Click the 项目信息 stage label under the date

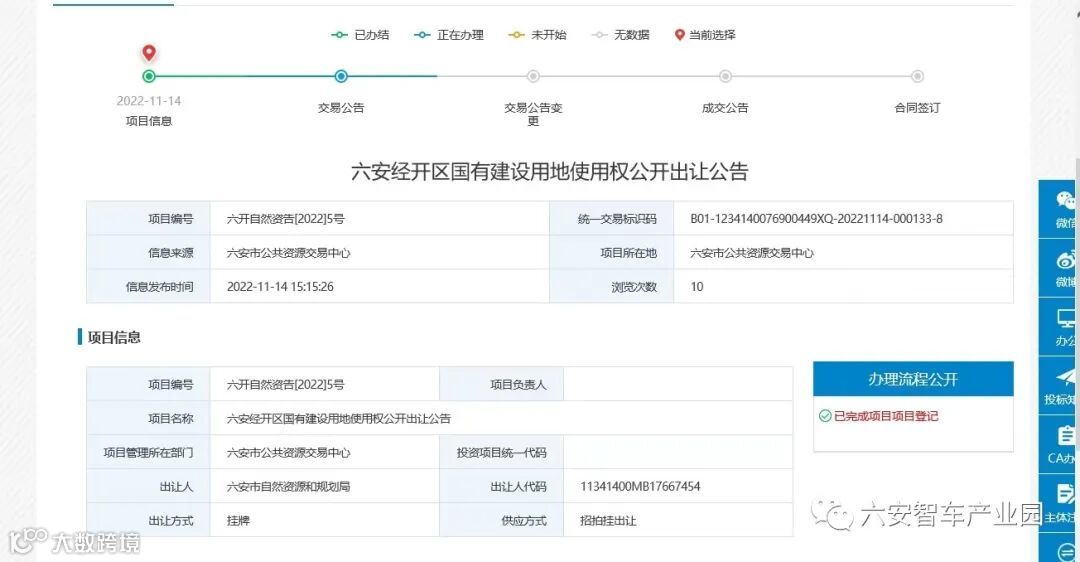tap(149, 121)
